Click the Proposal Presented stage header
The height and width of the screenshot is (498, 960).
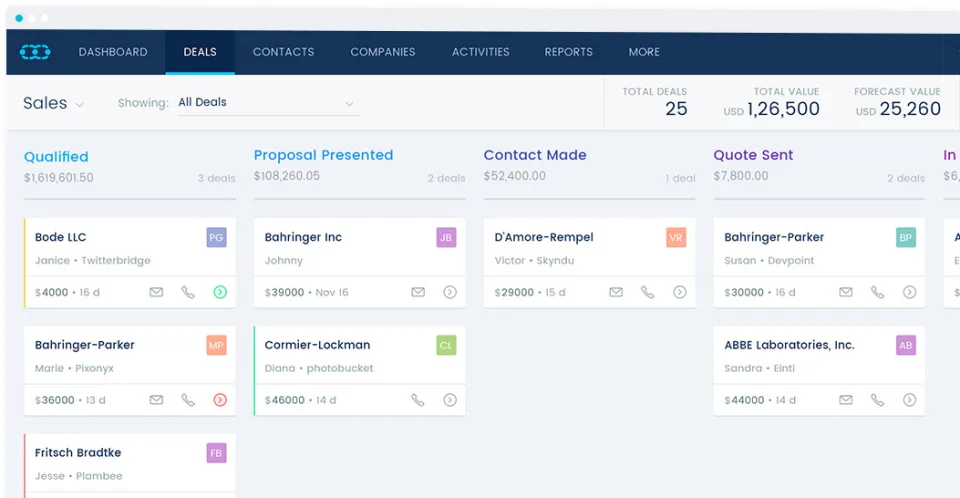[x=323, y=156]
